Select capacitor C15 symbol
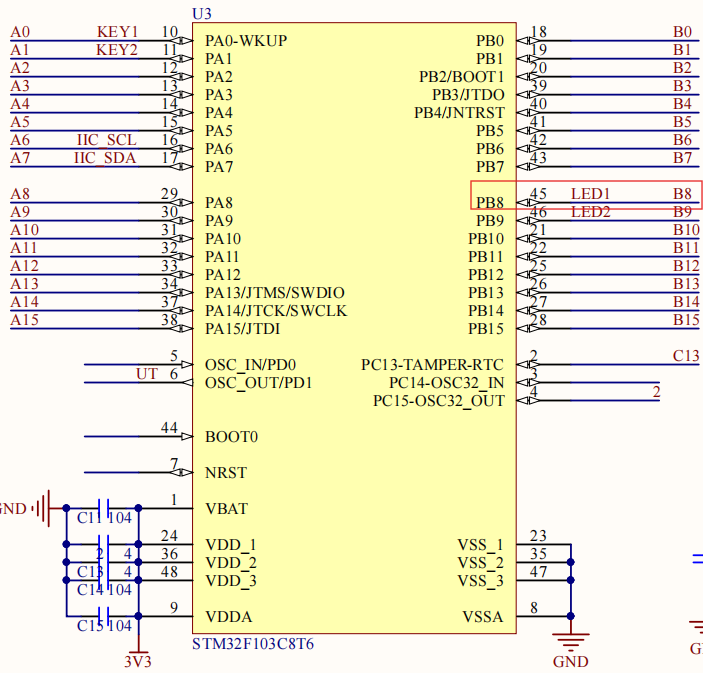Screen dimensions: 703x673 [x=104, y=616]
